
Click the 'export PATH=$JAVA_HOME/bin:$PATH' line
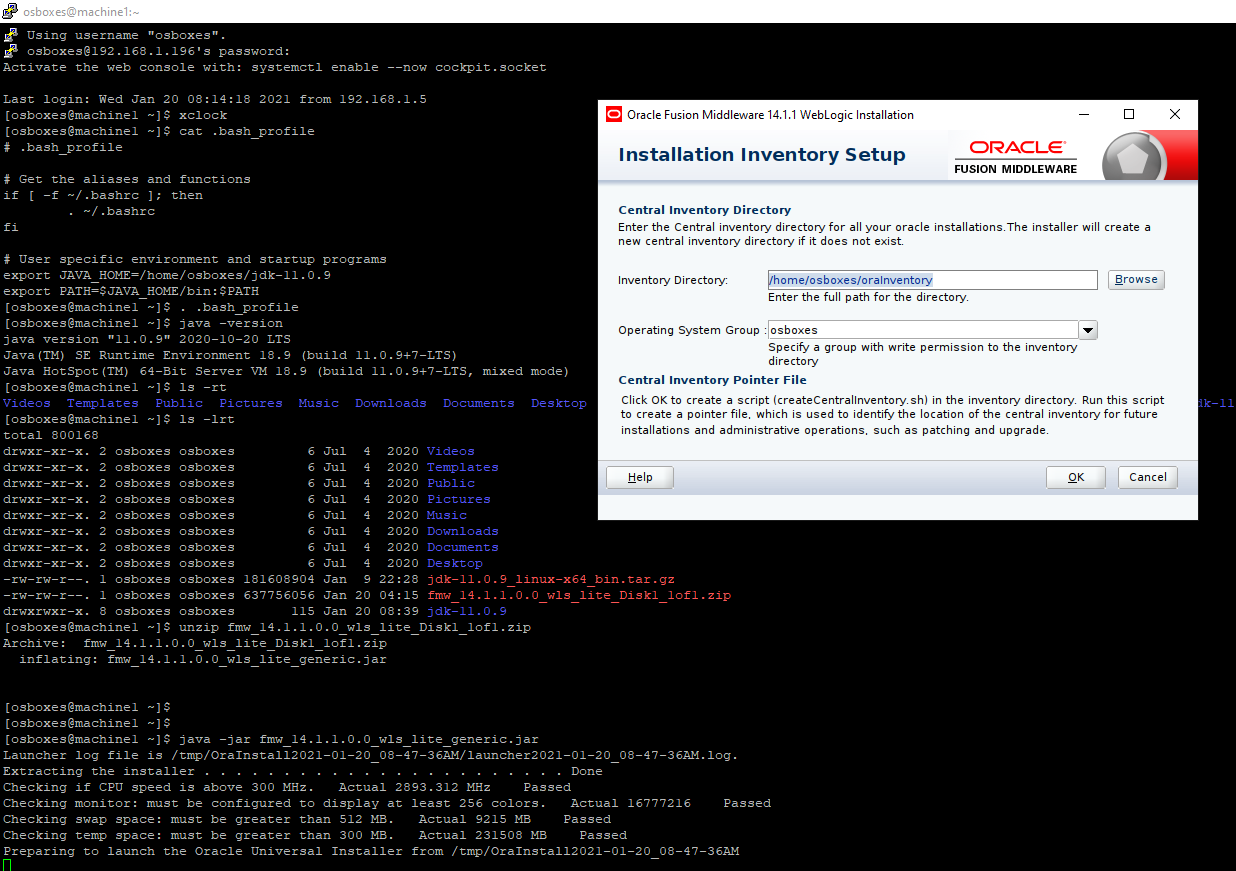click(x=131, y=291)
